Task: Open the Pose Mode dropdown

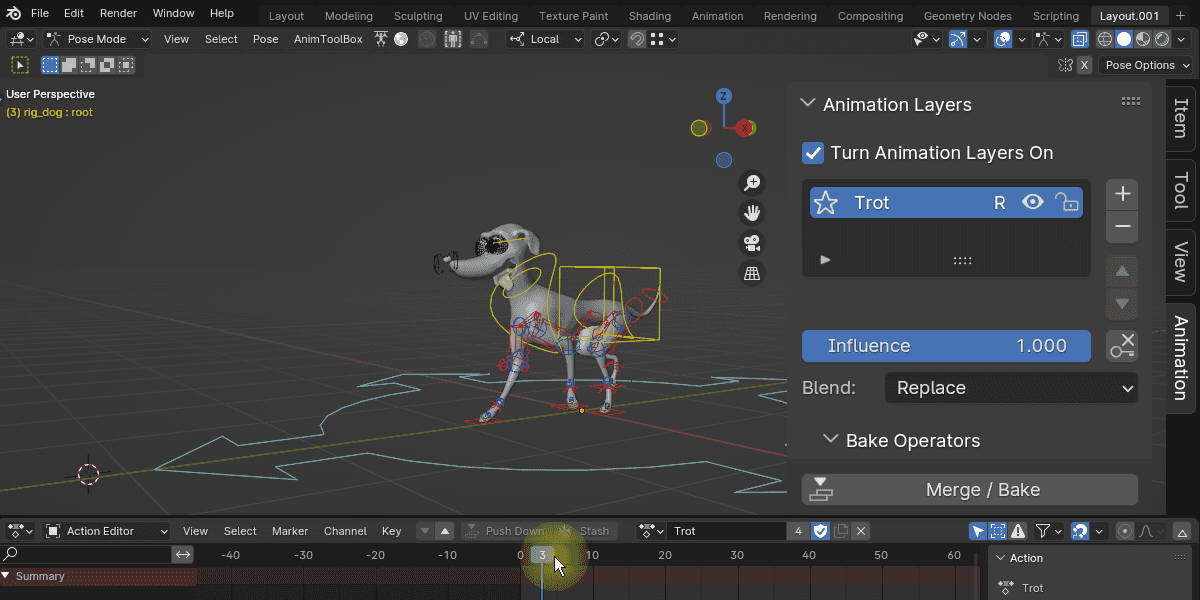Action: (97, 39)
